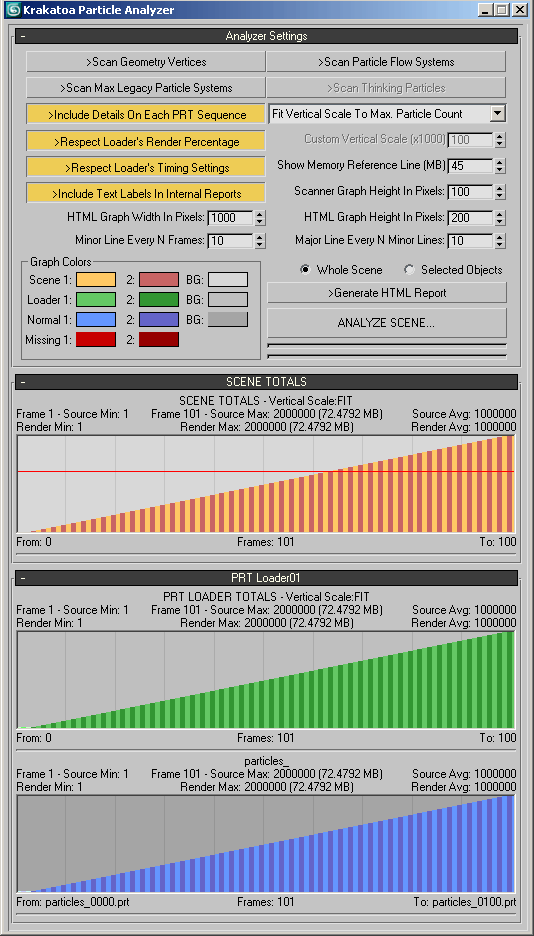534x936 pixels.
Task: Click the Minor Line Every N Frames spinner
Action: coord(260,241)
